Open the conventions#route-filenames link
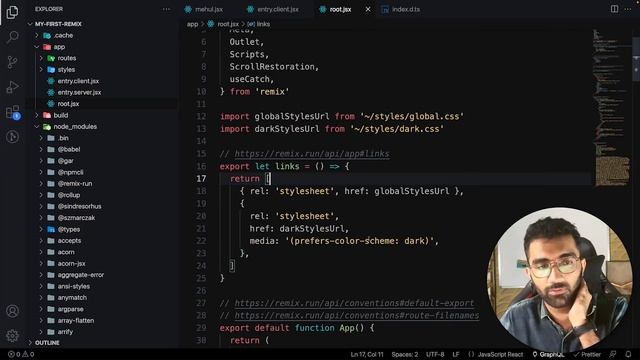This screenshot has height=360, width=640. tap(357, 316)
